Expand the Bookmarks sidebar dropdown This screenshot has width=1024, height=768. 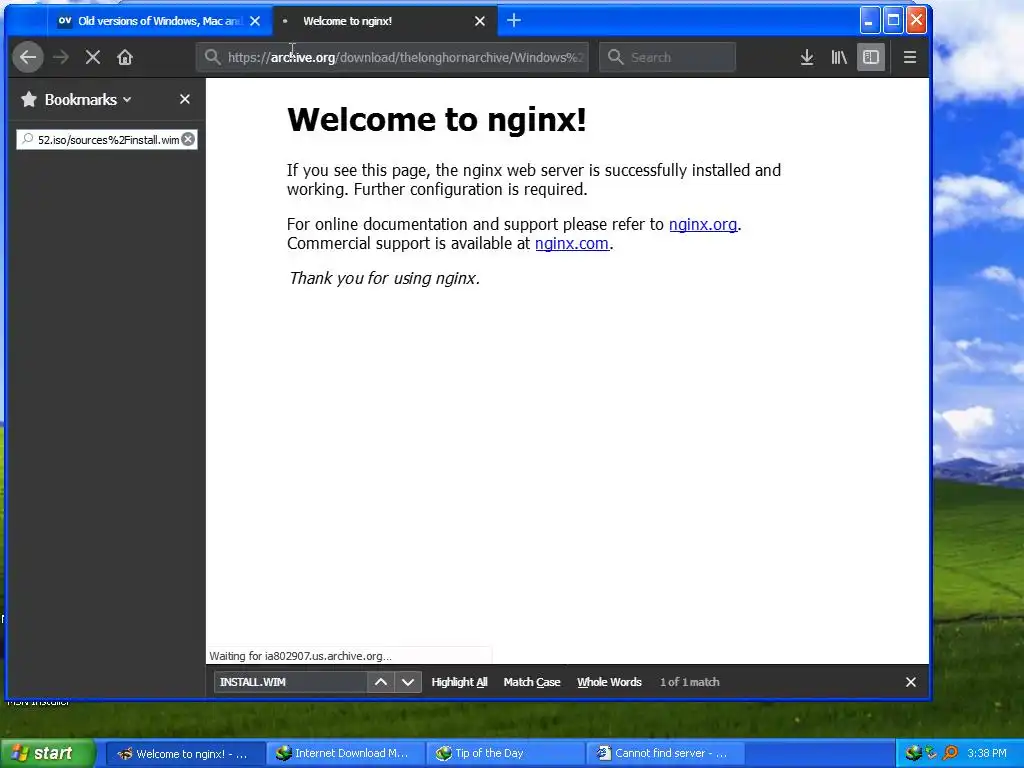pos(88,99)
